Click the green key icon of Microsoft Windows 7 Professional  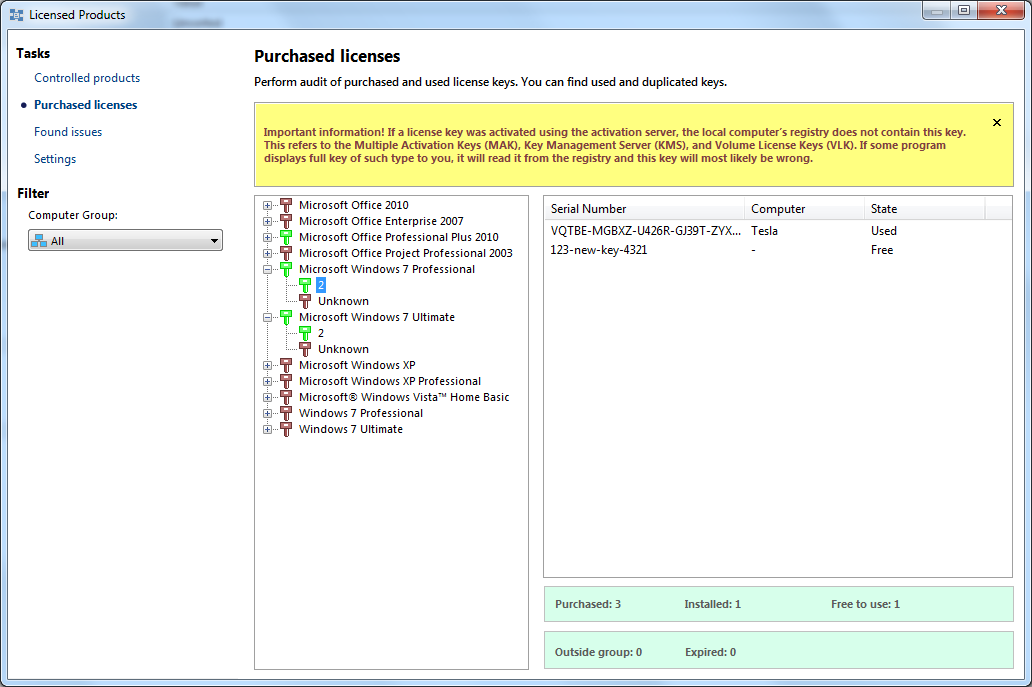point(286,269)
